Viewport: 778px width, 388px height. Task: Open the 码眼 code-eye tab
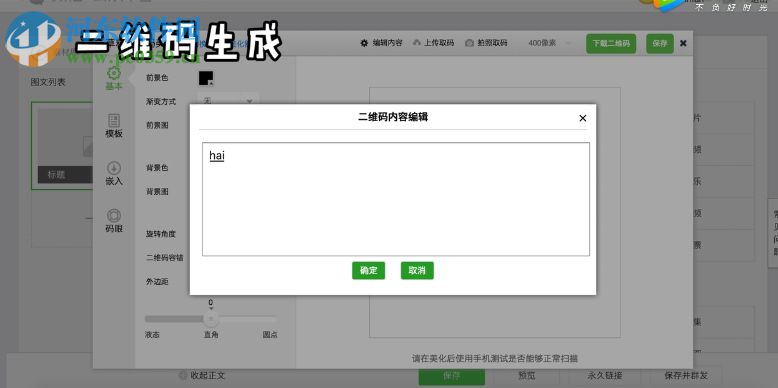(x=114, y=221)
